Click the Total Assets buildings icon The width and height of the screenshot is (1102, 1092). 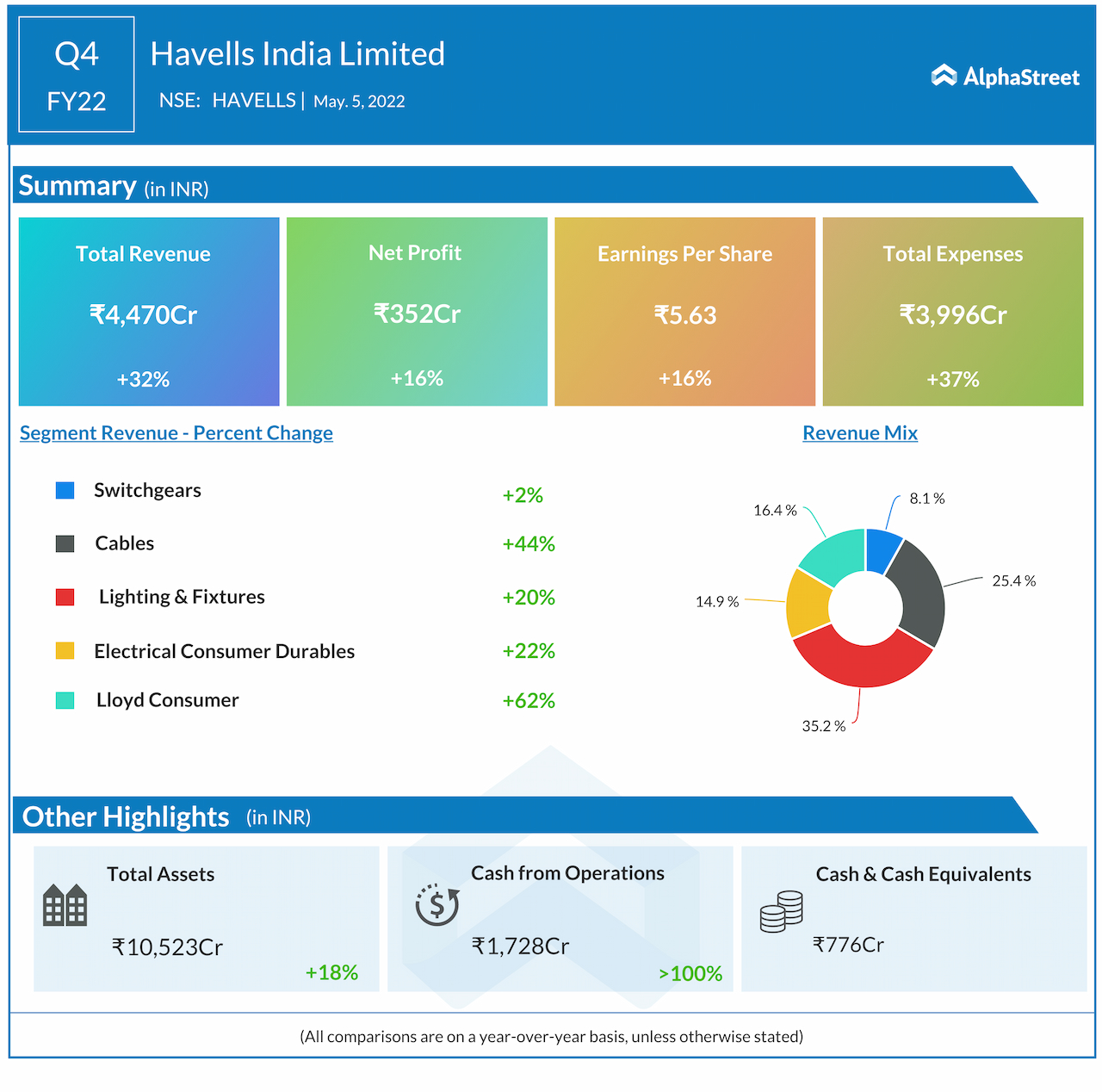(x=65, y=905)
